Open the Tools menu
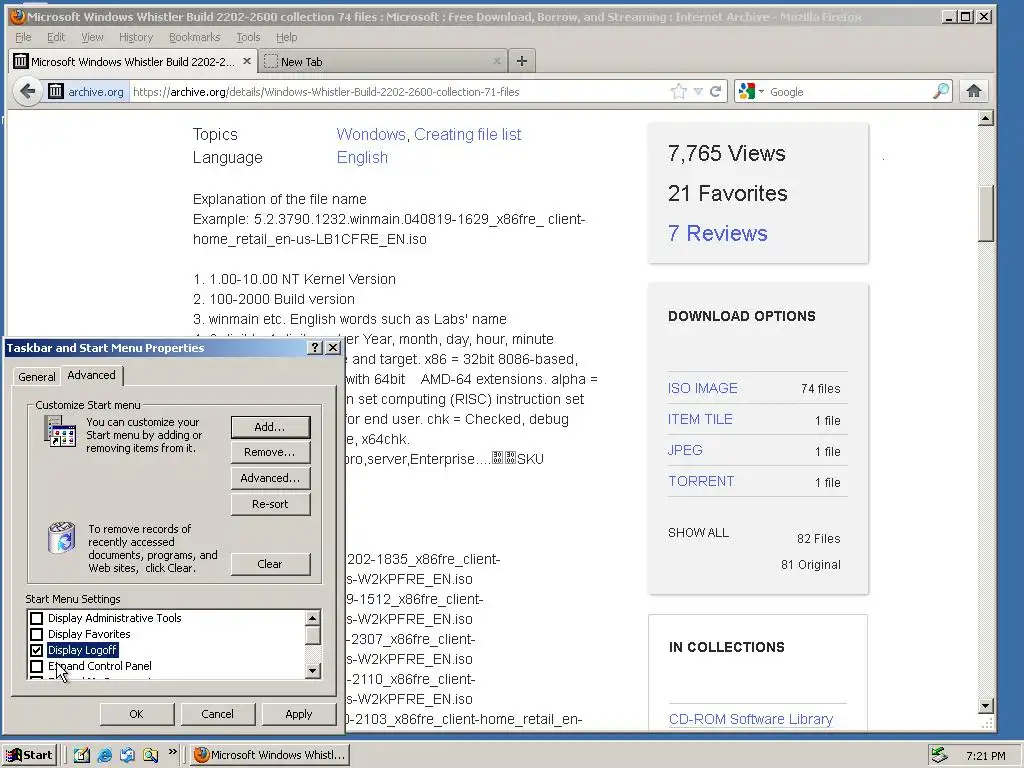This screenshot has height=768, width=1024. pos(248,37)
